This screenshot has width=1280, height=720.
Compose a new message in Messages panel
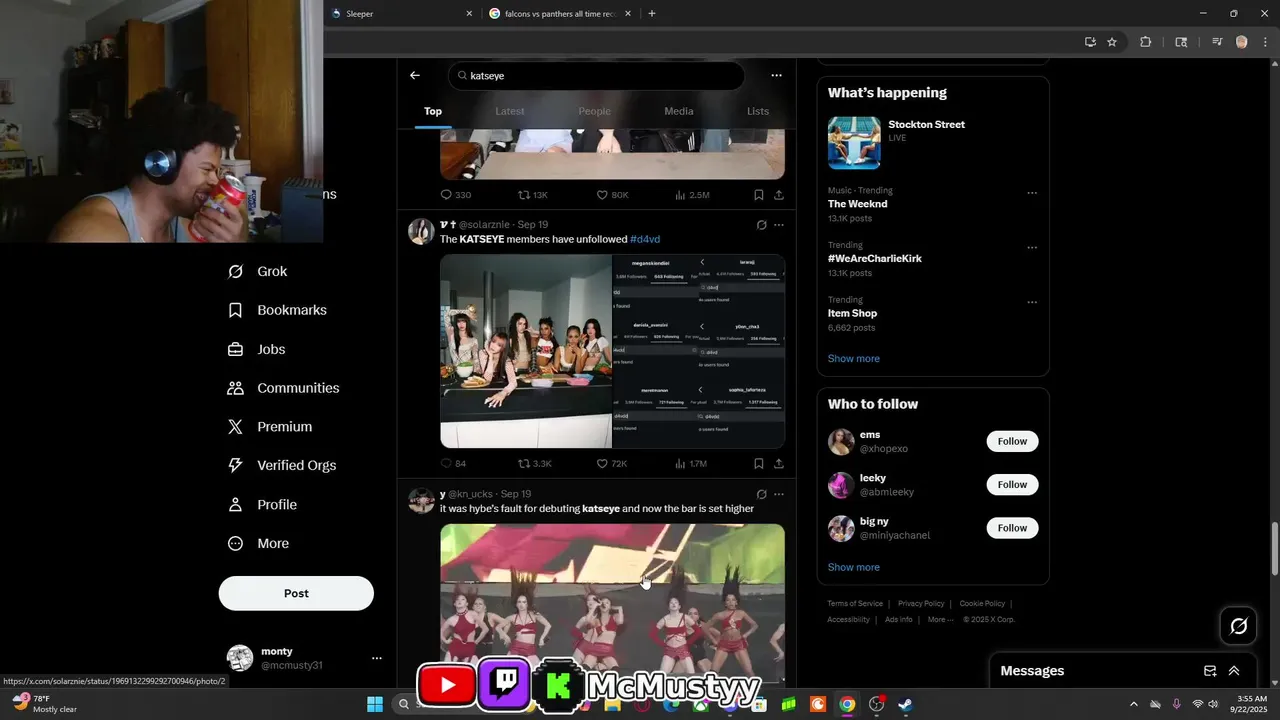[1210, 671]
